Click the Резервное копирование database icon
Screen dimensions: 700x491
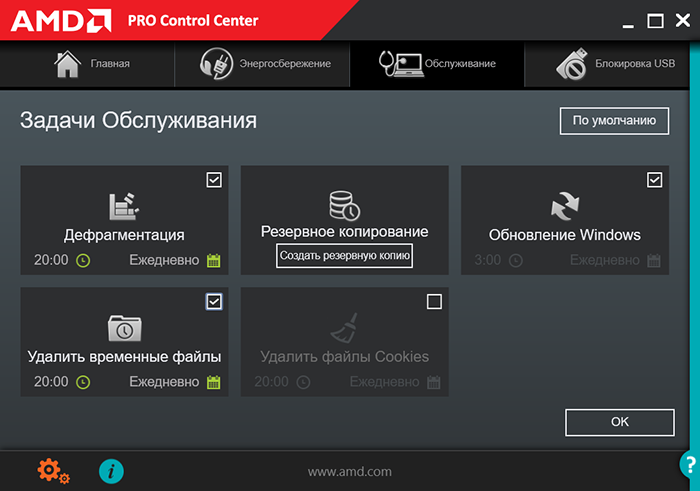point(344,205)
